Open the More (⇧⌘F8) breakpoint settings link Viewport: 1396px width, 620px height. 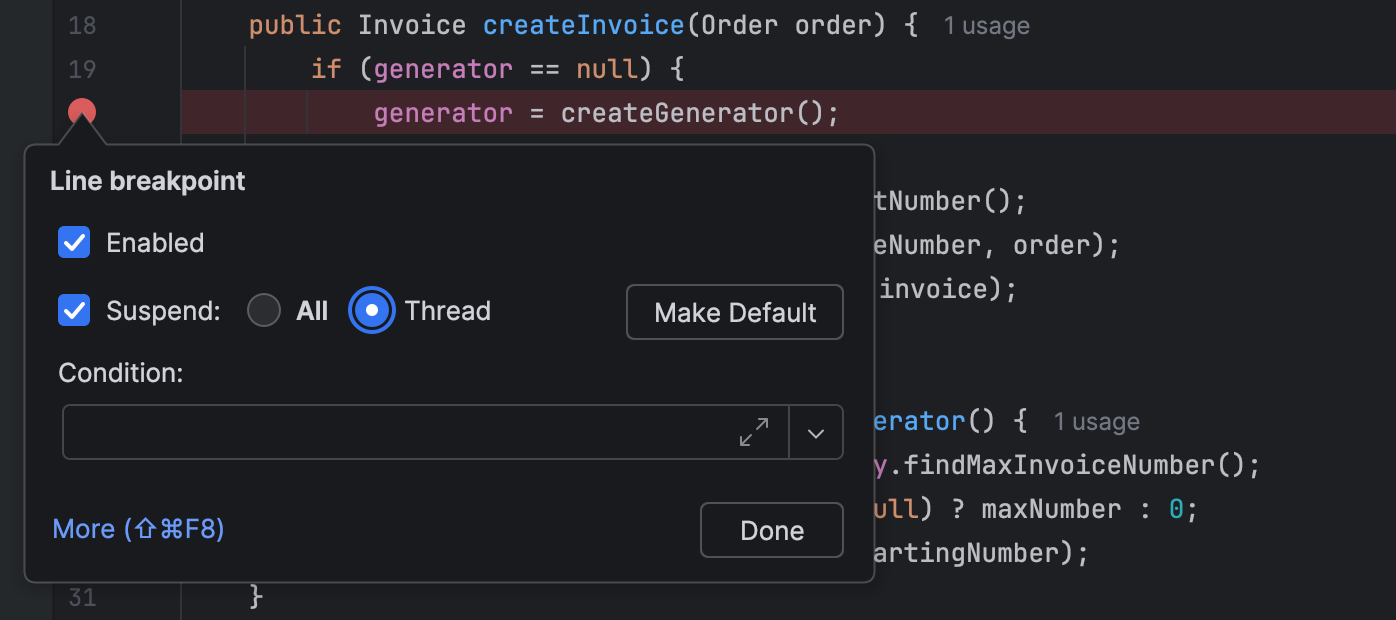tap(138, 529)
